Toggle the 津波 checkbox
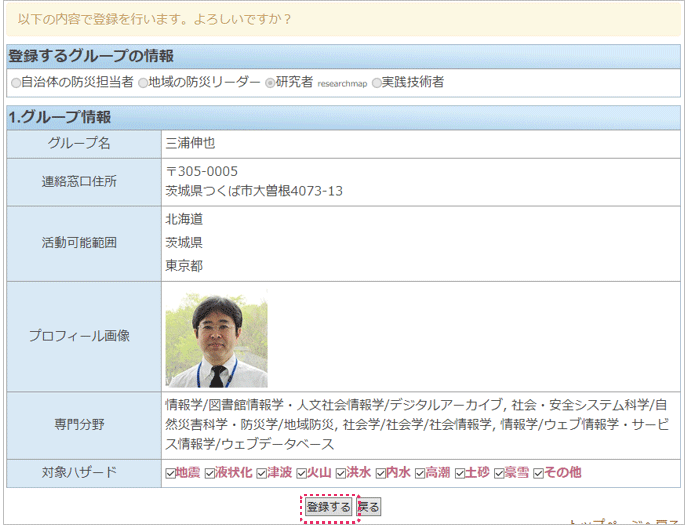Viewport: 688px width, 527px height. (262, 473)
